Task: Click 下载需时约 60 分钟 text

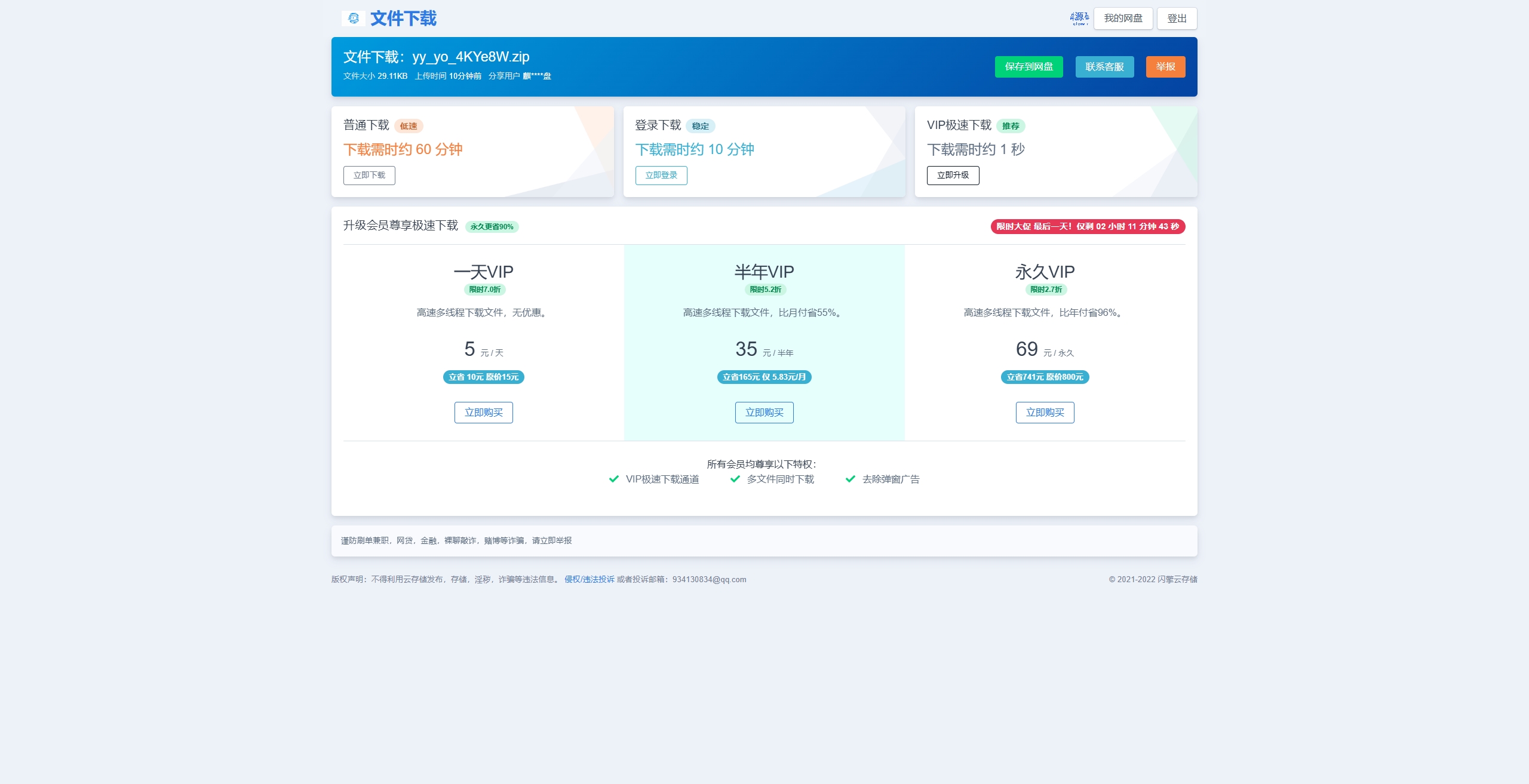Action: [x=403, y=149]
